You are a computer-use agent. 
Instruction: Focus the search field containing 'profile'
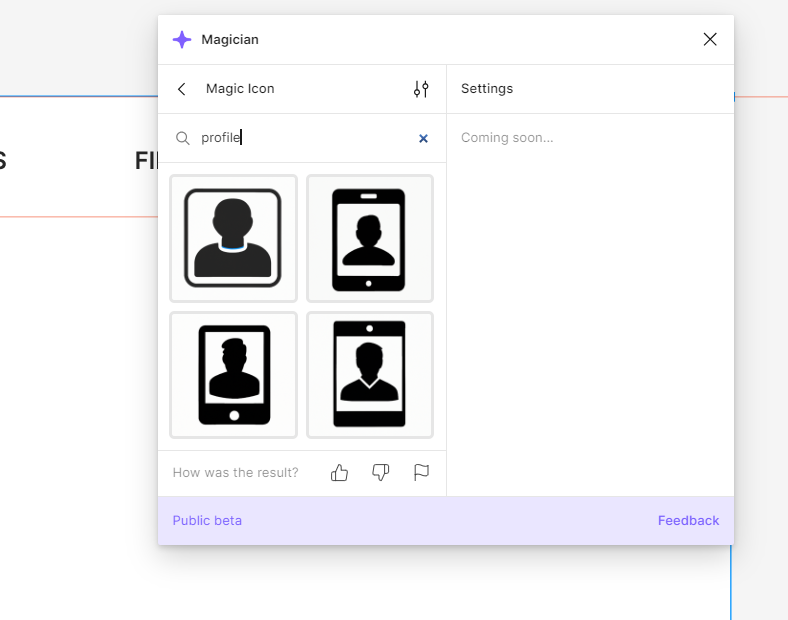point(300,138)
